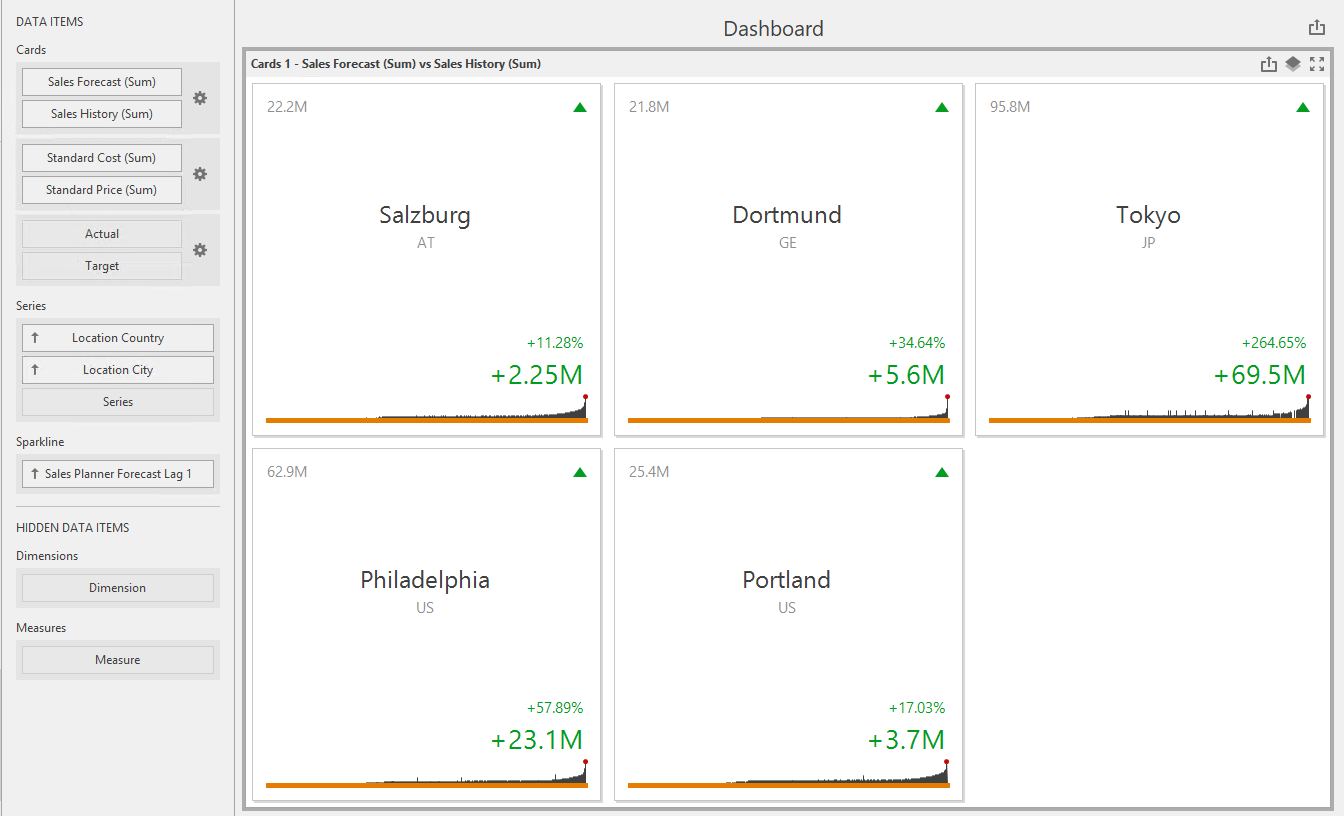Image resolution: width=1344 pixels, height=816 pixels.
Task: Click the Philadelphia card sparkline
Action: [427, 775]
